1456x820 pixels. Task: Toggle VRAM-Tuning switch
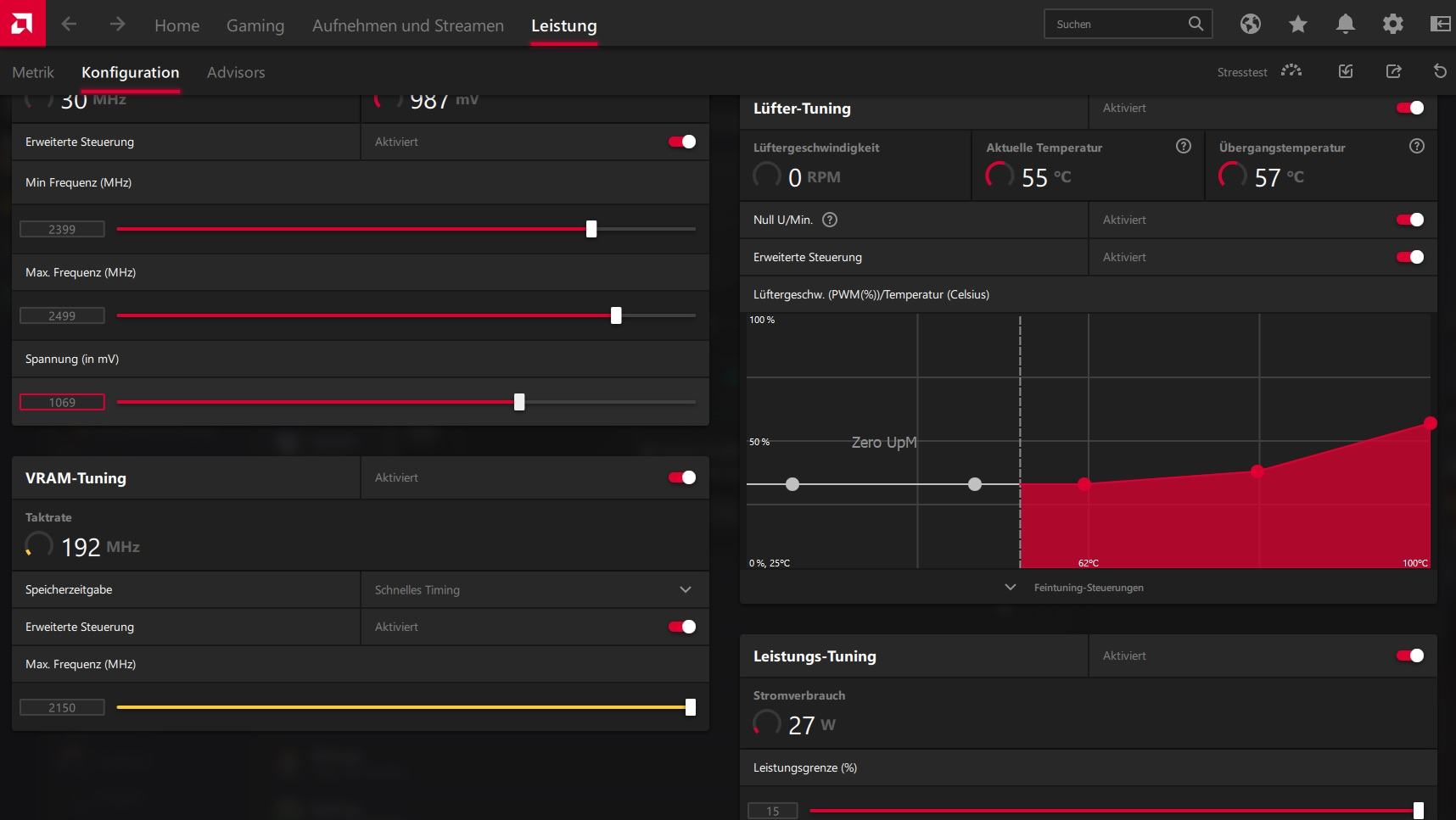coord(682,477)
